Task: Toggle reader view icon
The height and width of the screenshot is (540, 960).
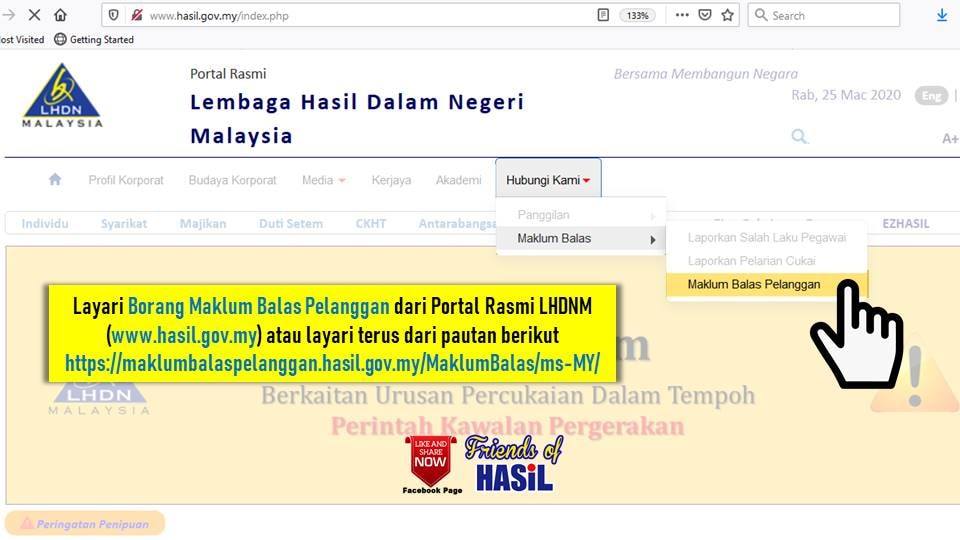Action: (603, 15)
